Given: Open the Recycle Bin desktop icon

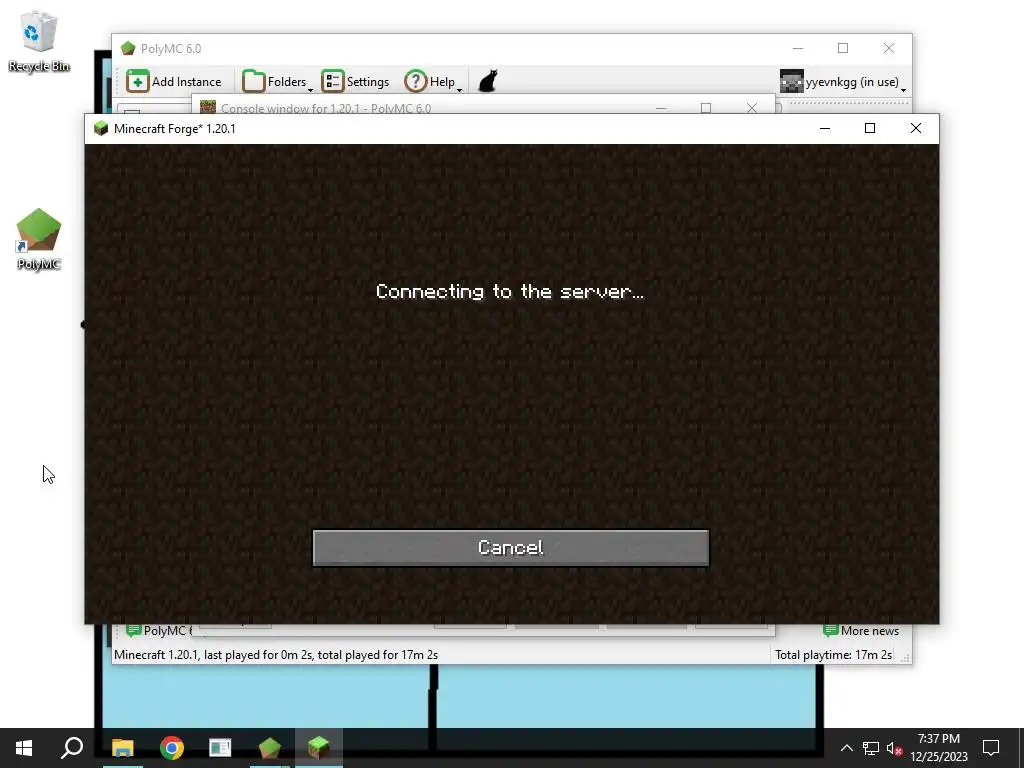Looking at the screenshot, I should pos(39,42).
